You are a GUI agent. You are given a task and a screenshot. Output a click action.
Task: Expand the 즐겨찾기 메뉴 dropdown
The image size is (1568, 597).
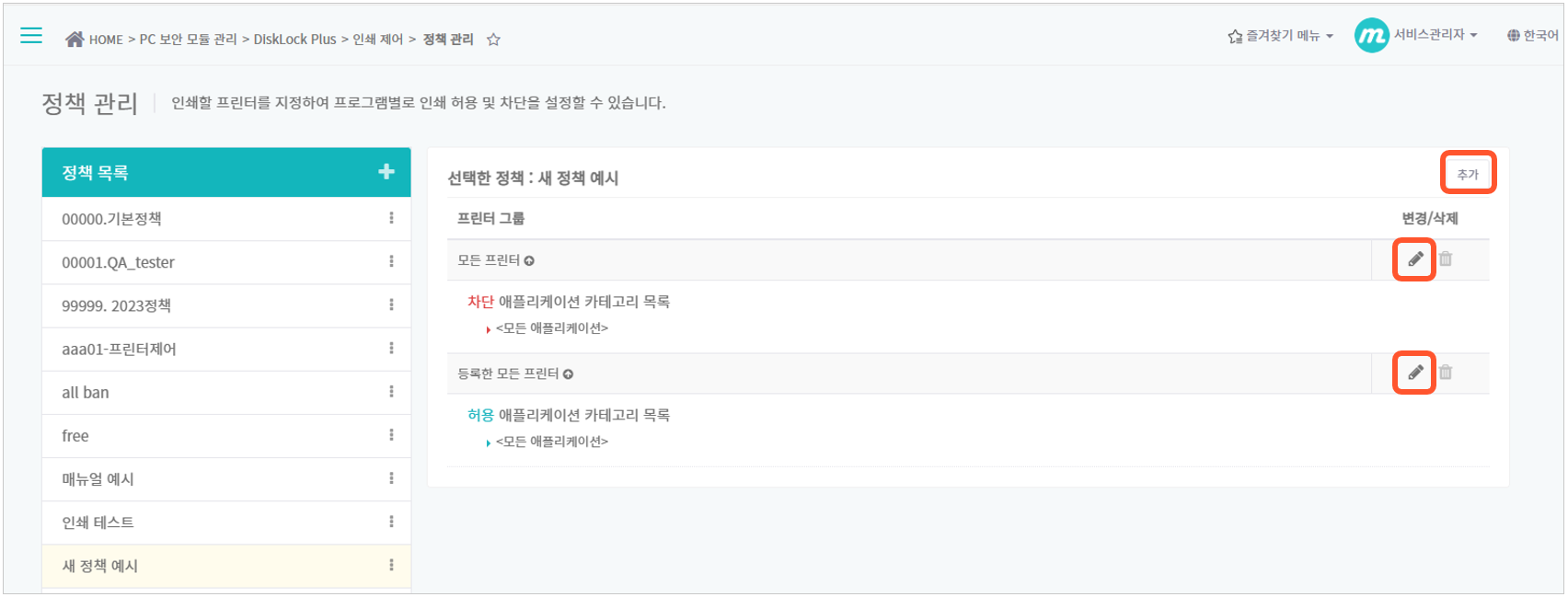[1280, 36]
